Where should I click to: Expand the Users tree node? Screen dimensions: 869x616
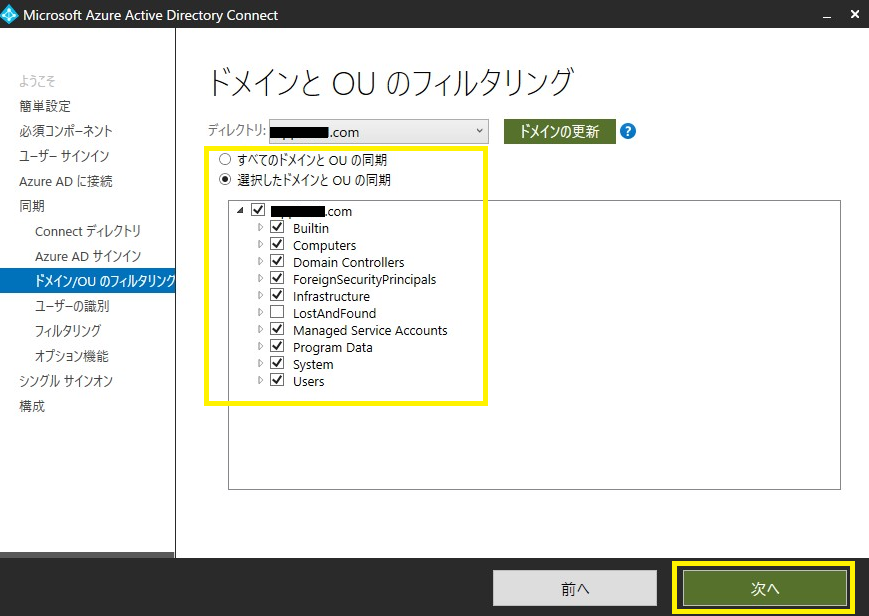tap(260, 380)
